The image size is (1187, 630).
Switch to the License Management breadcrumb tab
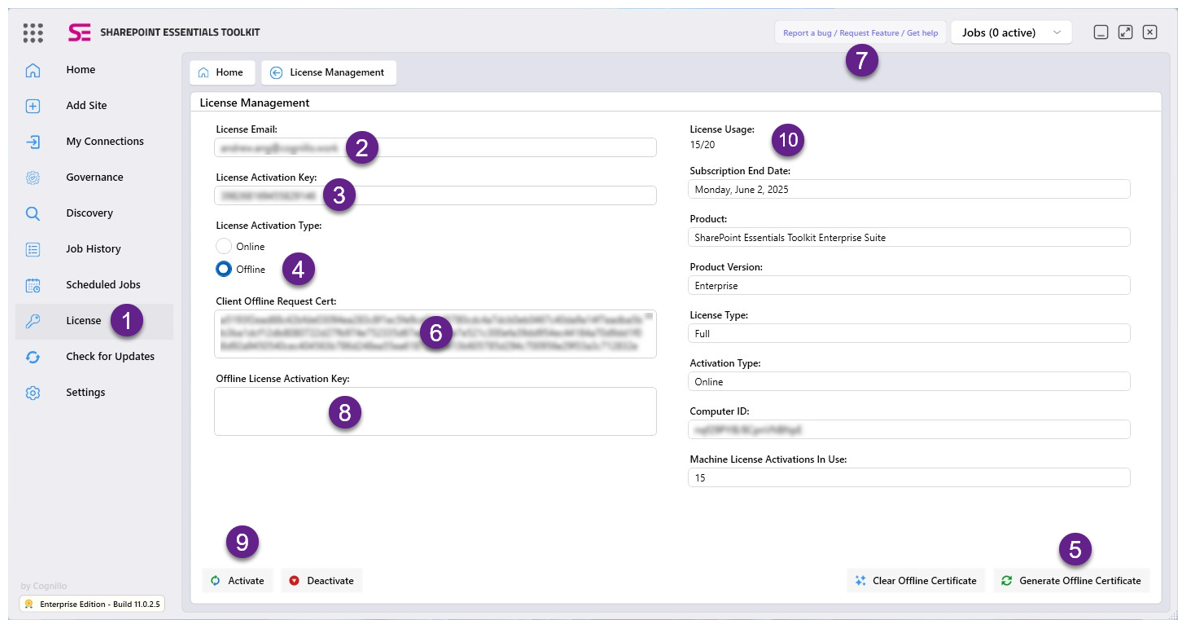(329, 73)
